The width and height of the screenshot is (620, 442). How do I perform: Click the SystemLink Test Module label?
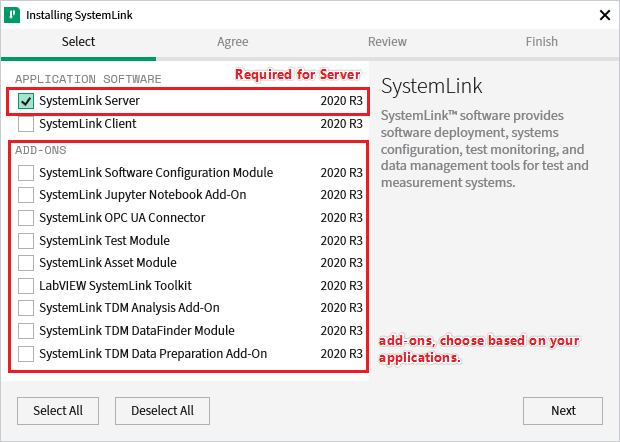pos(104,241)
